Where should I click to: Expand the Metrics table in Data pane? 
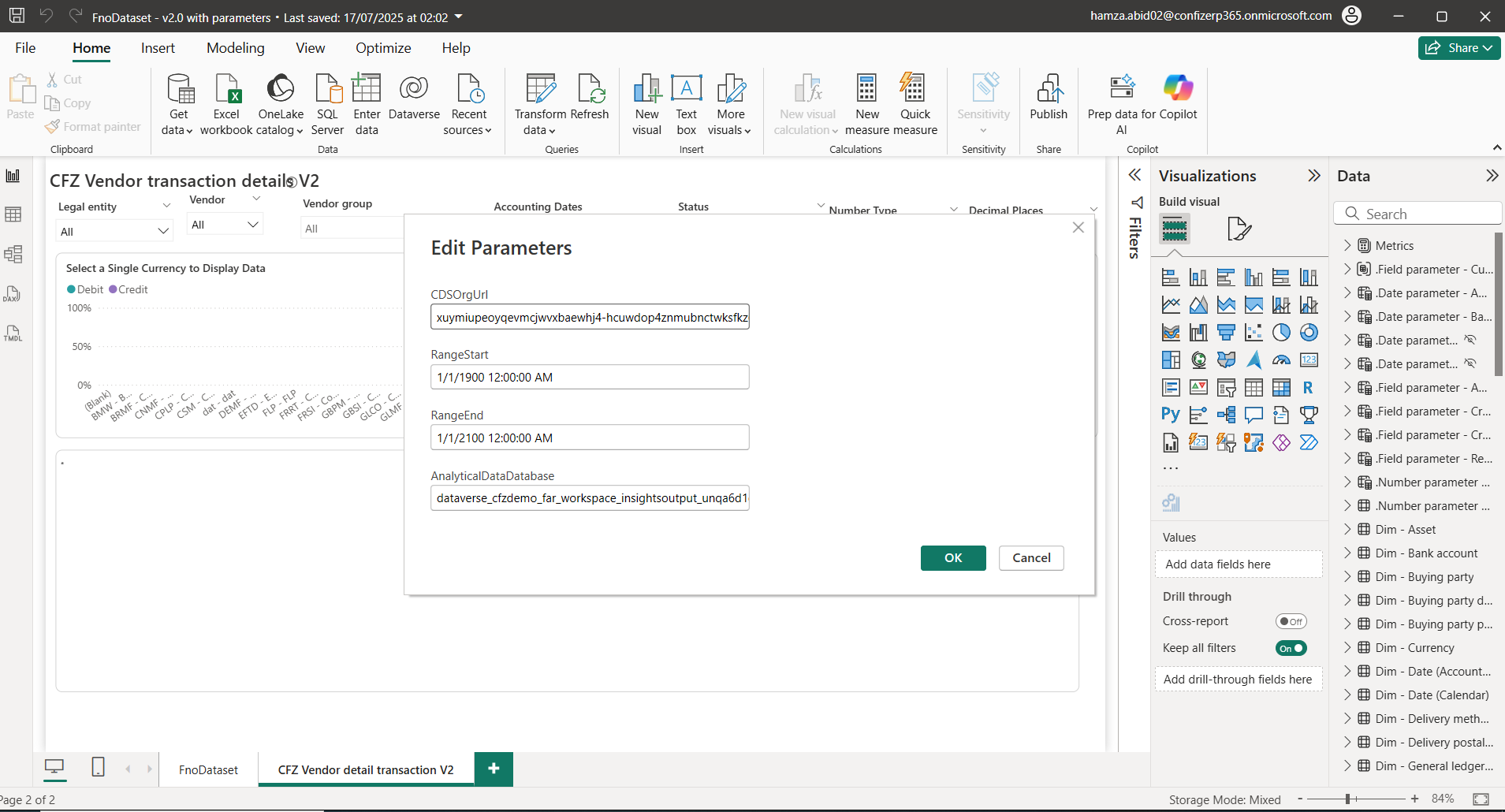point(1347,246)
